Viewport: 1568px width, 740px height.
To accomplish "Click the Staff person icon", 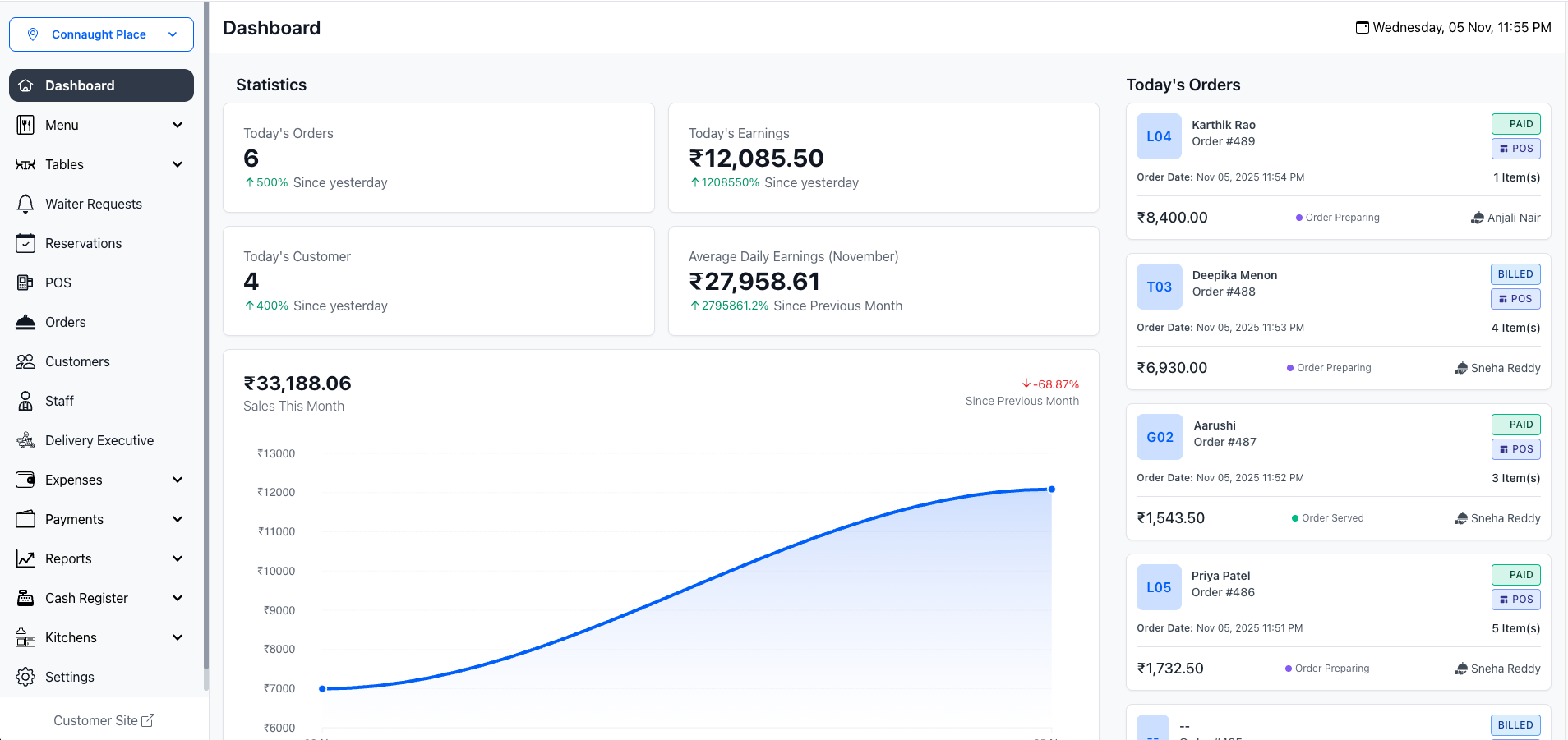I will click(25, 401).
